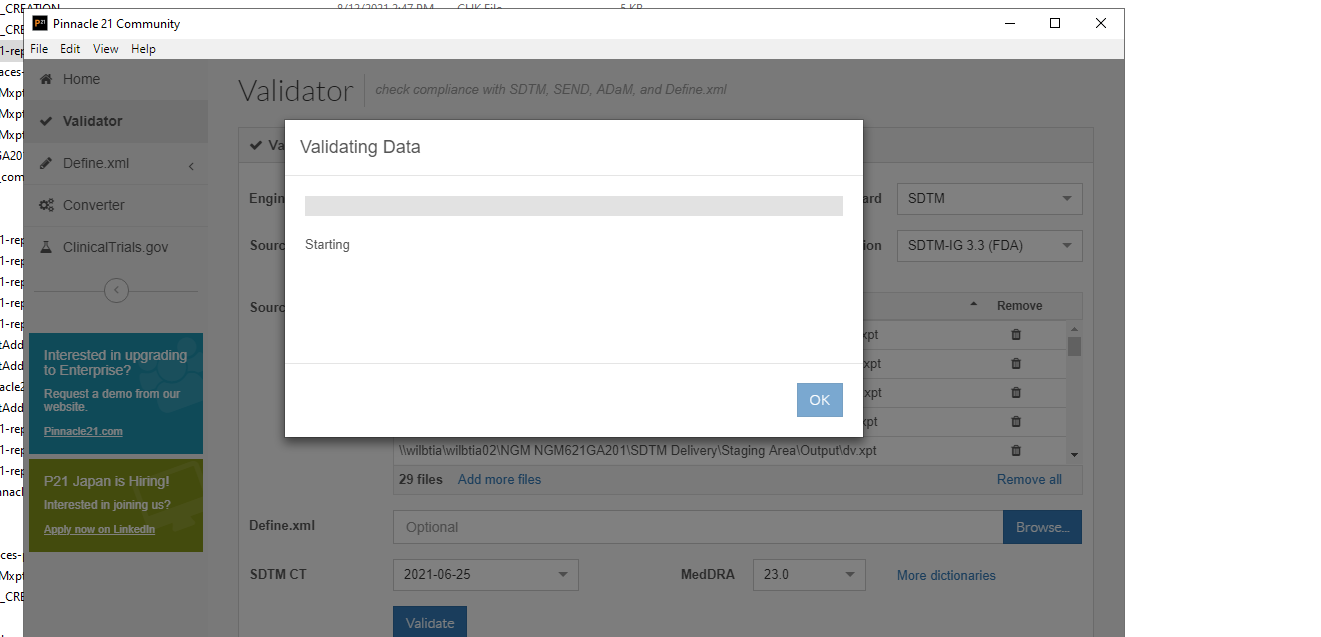Click the Browse button for Define.xml
The width and height of the screenshot is (1321, 637).
(x=1042, y=527)
